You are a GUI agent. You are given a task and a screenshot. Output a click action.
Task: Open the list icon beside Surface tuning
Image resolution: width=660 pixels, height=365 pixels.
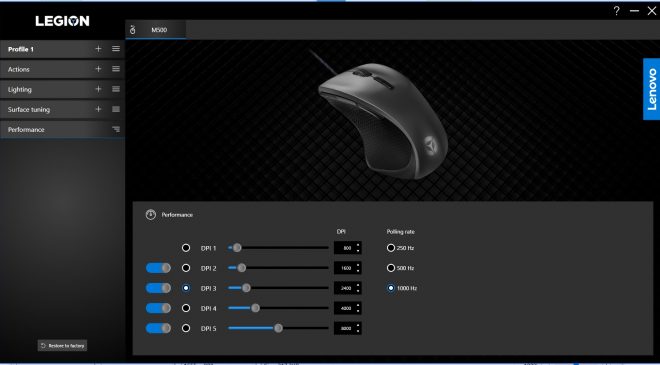(116, 109)
